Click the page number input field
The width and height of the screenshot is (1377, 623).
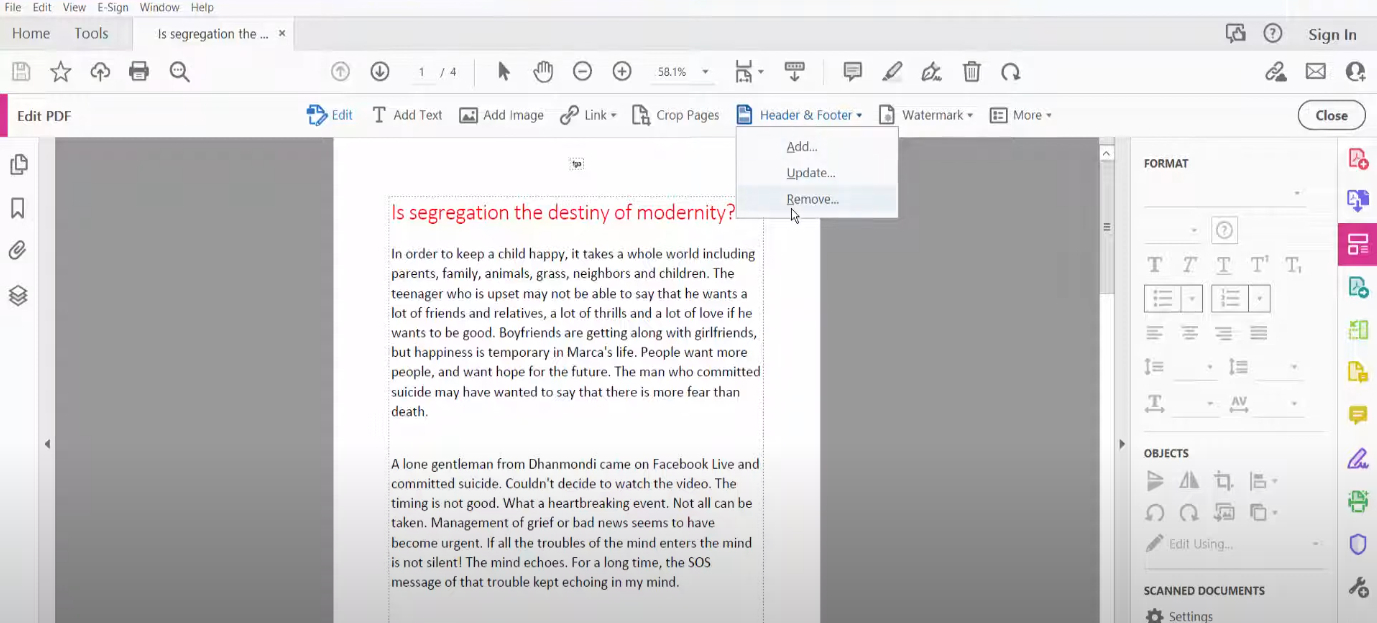click(x=422, y=72)
